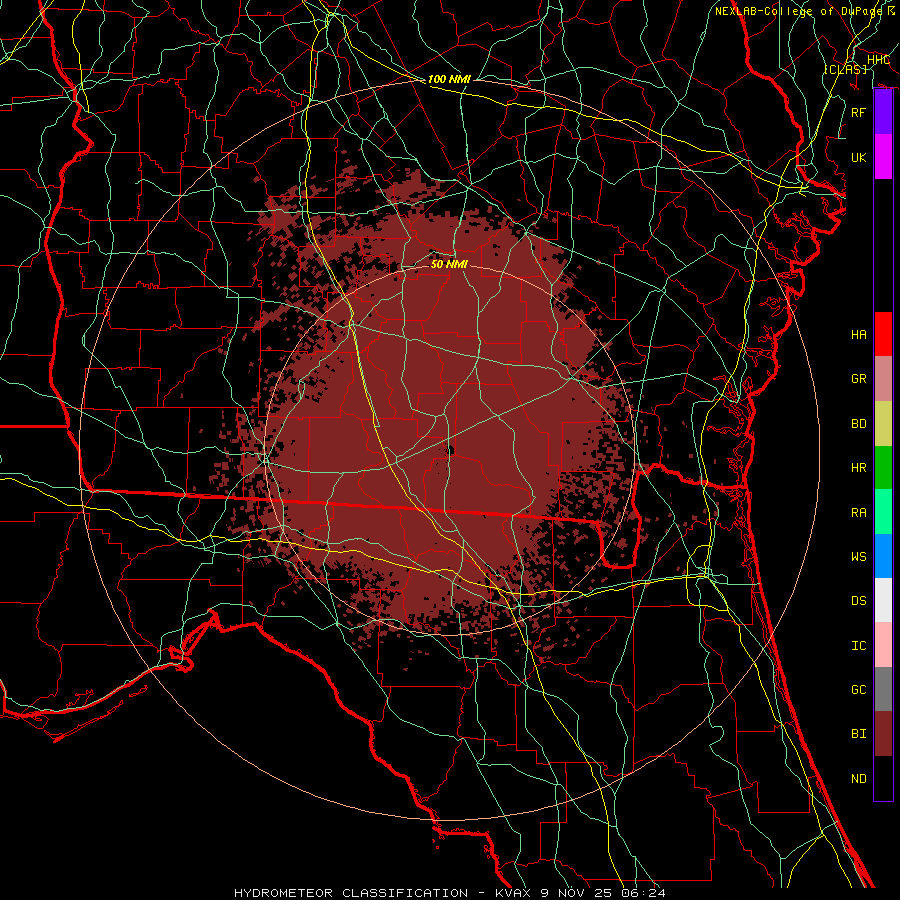Click the brown BI legend swatch

click(x=883, y=734)
